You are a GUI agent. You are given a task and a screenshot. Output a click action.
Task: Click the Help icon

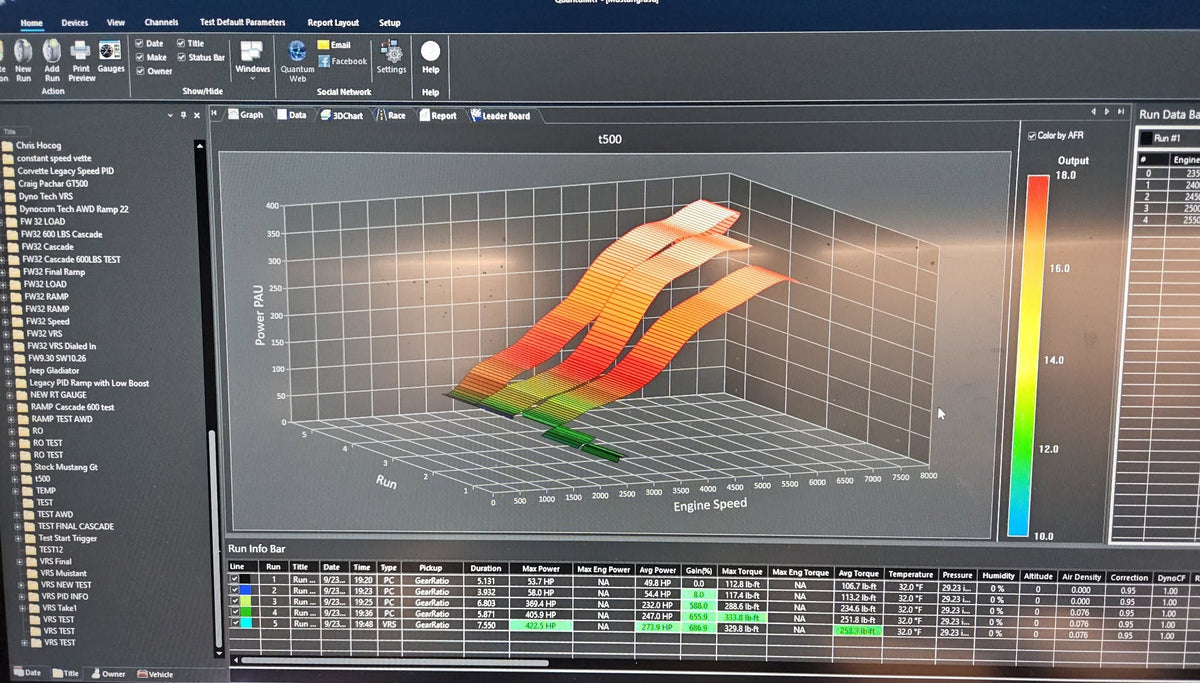430,56
